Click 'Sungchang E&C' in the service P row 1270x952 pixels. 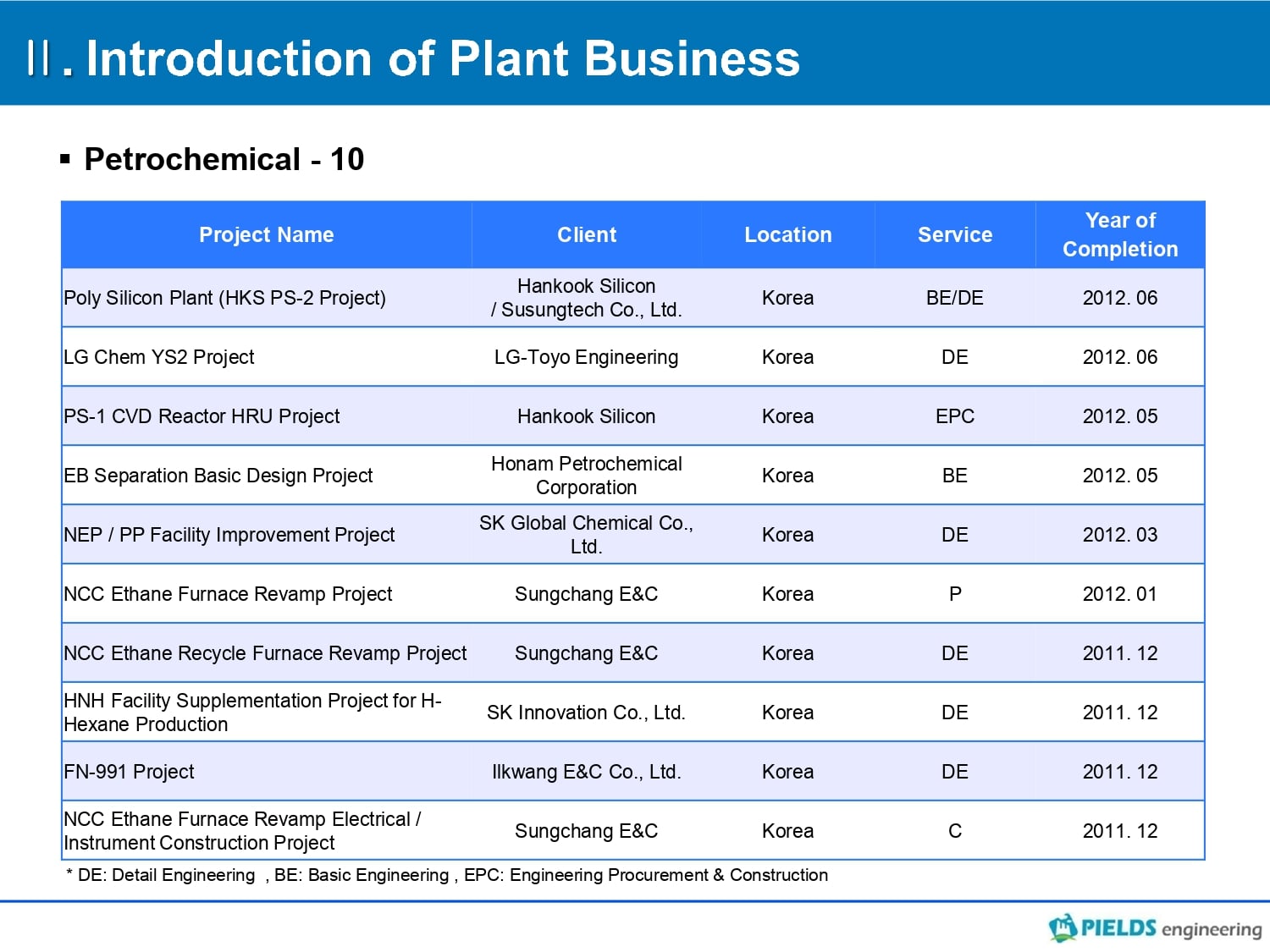(x=587, y=594)
